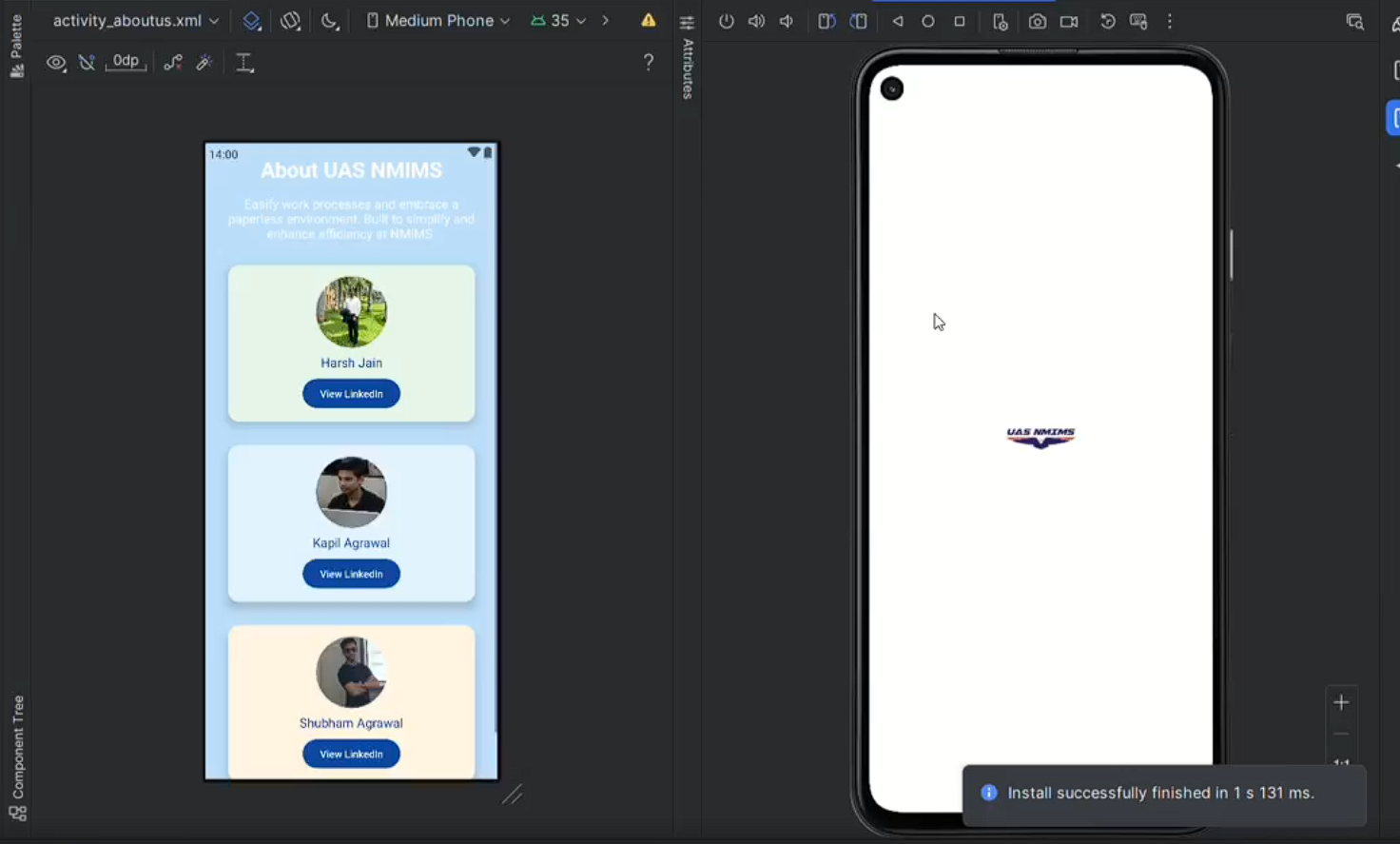1400x844 pixels.
Task: Select Shubham Agrawal's profile photo
Action: (x=351, y=672)
